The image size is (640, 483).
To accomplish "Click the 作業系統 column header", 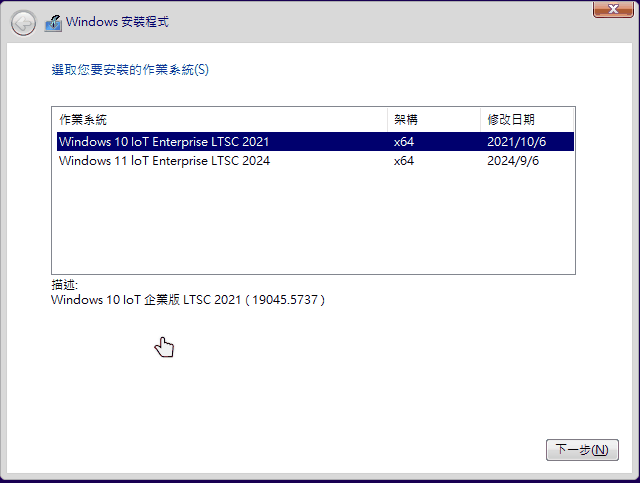I will click(220, 120).
